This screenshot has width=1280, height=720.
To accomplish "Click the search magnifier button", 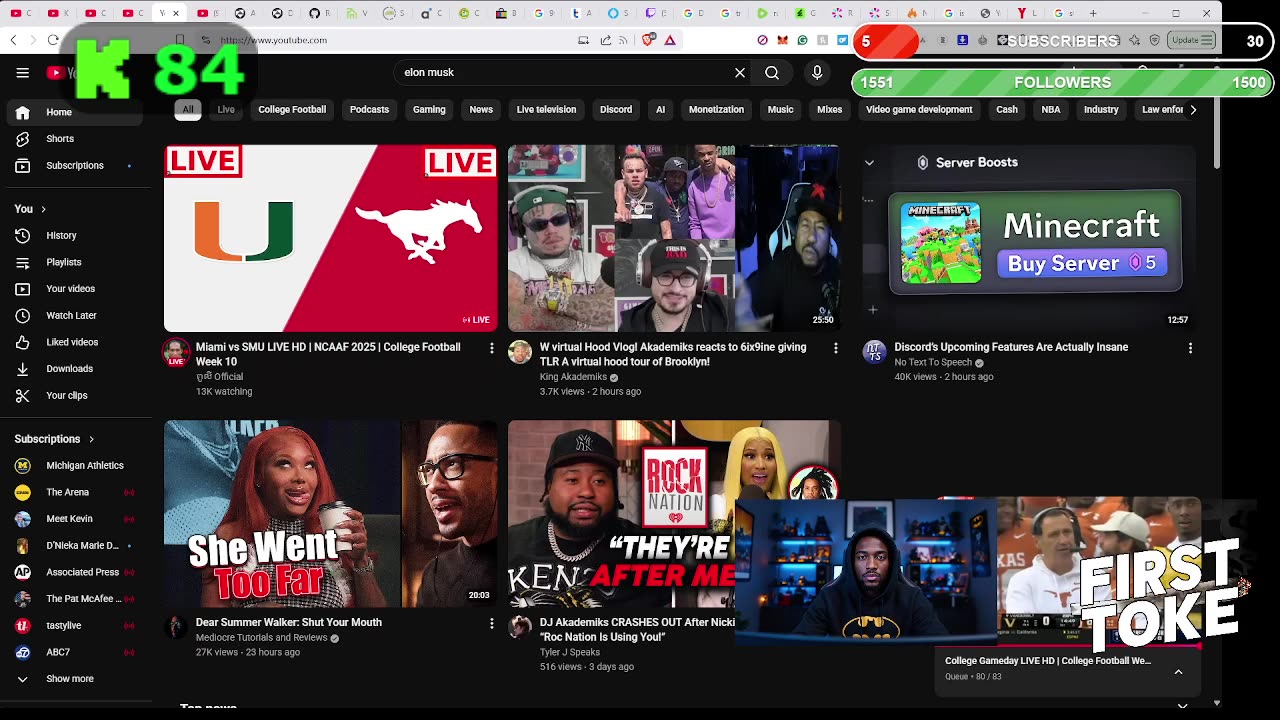I will click(772, 72).
